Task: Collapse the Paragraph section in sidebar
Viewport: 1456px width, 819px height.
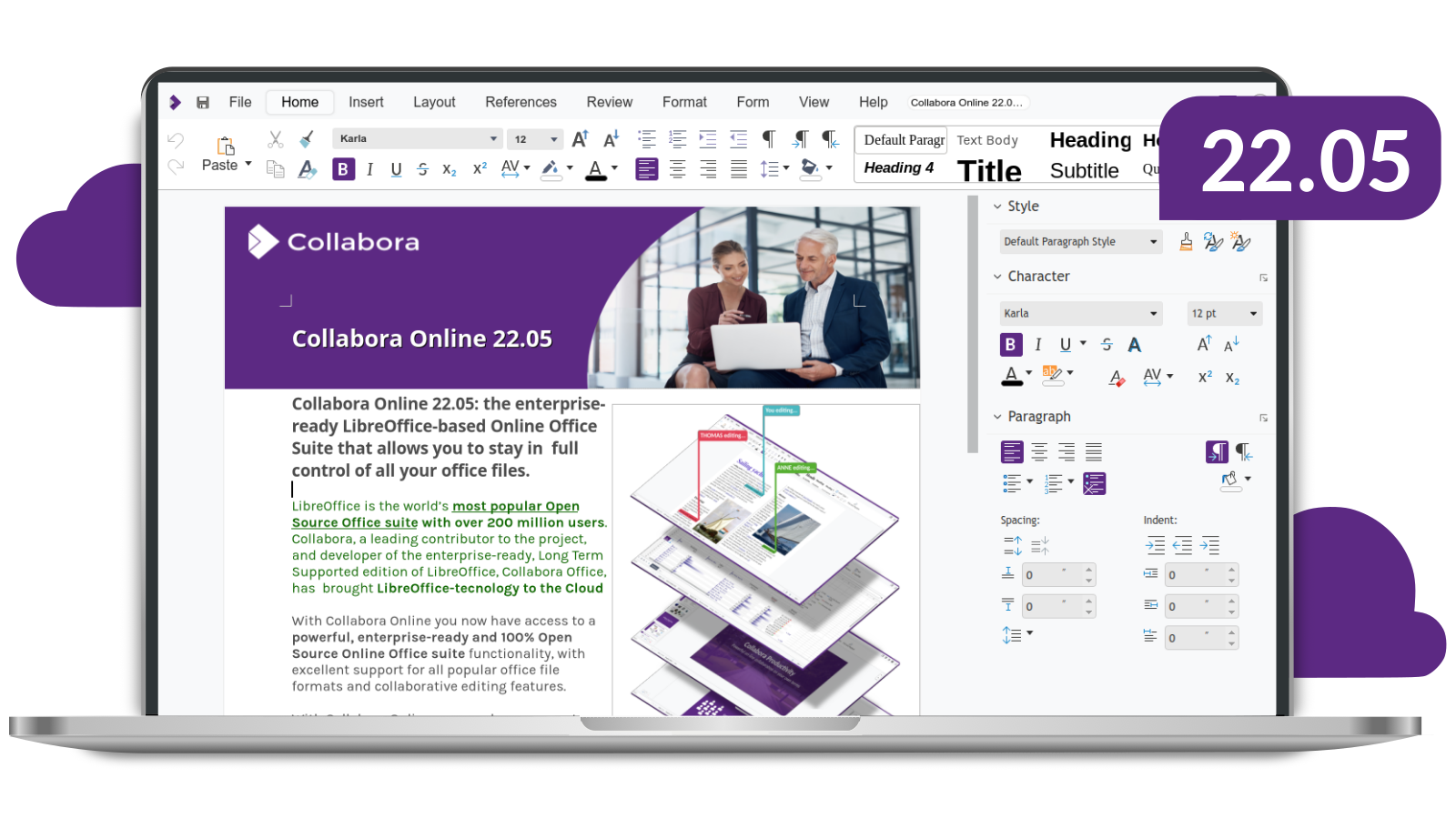Action: pos(997,417)
